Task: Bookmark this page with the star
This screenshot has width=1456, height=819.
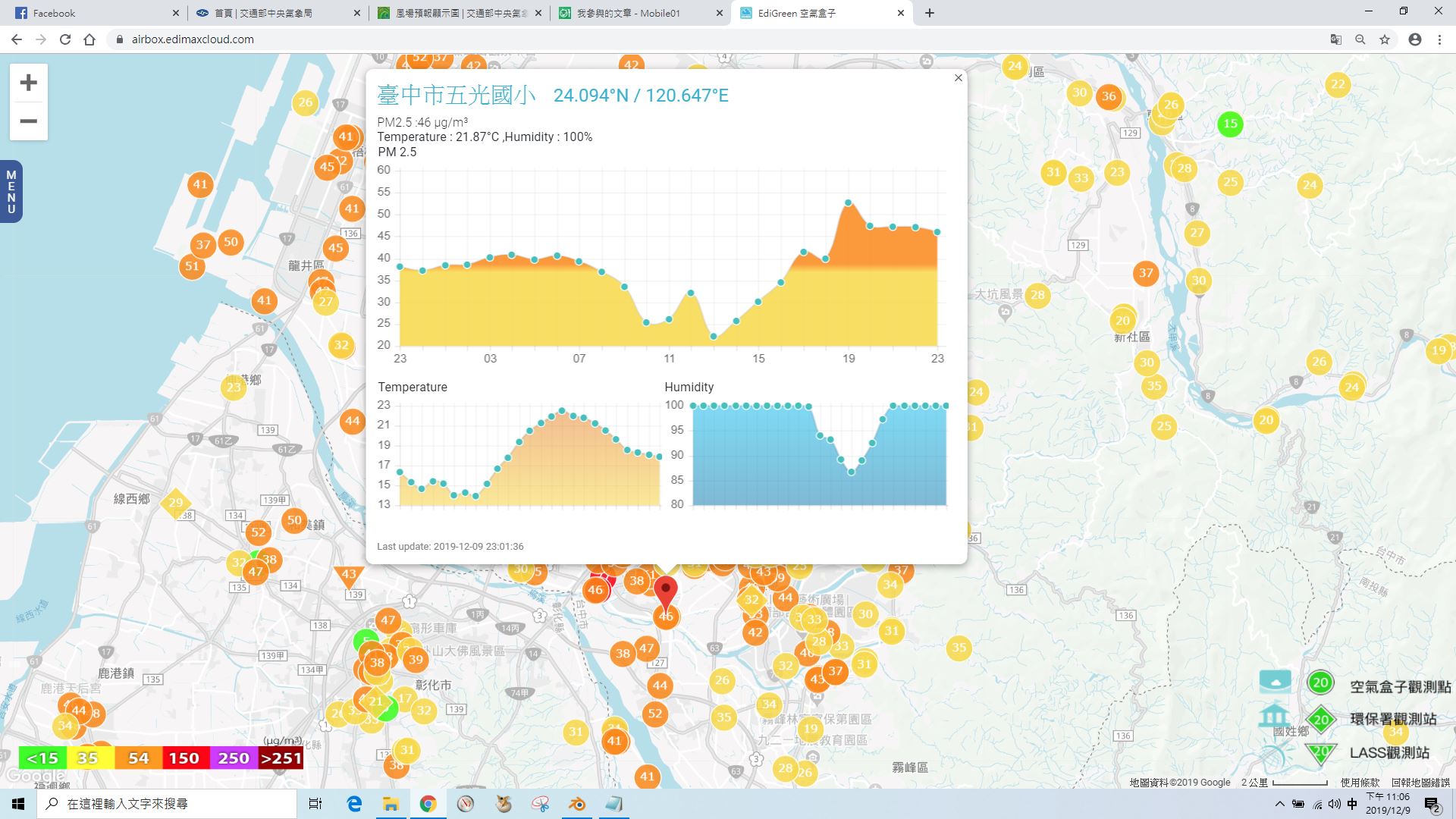Action: click(x=1385, y=39)
